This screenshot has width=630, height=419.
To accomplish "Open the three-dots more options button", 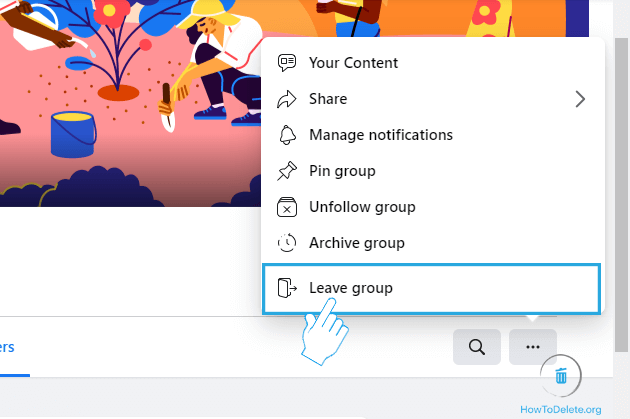I will click(x=533, y=347).
